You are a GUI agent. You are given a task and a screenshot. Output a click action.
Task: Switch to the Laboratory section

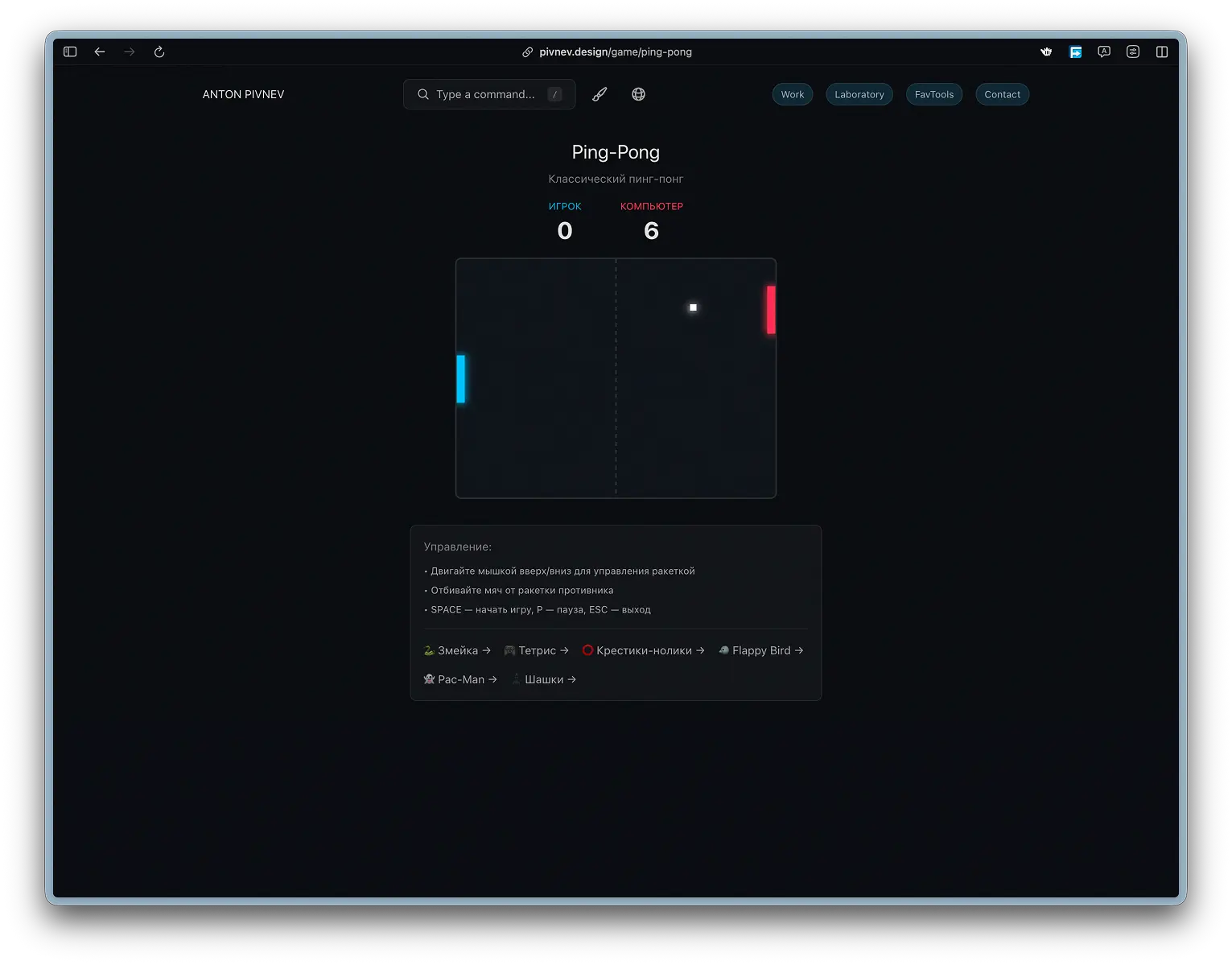(859, 94)
